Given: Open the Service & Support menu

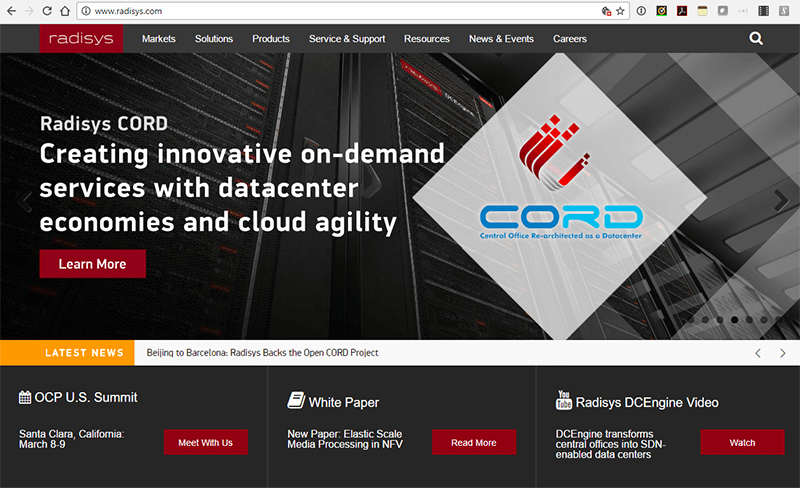Looking at the screenshot, I should pos(347,39).
